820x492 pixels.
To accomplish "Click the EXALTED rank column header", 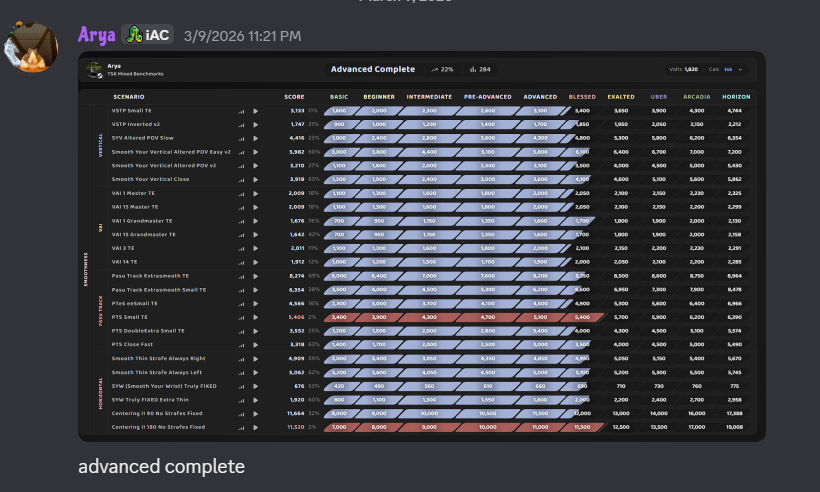I will pos(621,97).
